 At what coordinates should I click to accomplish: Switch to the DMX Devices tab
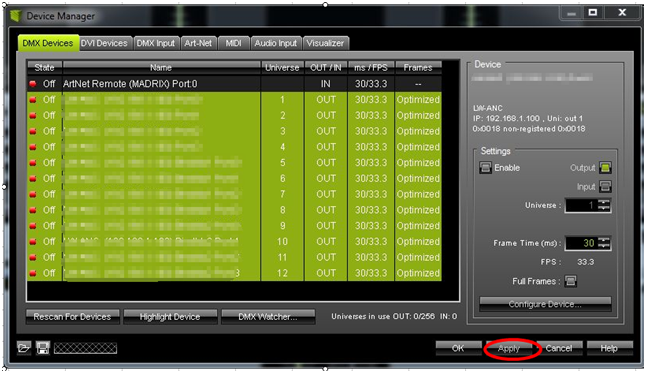point(48,43)
